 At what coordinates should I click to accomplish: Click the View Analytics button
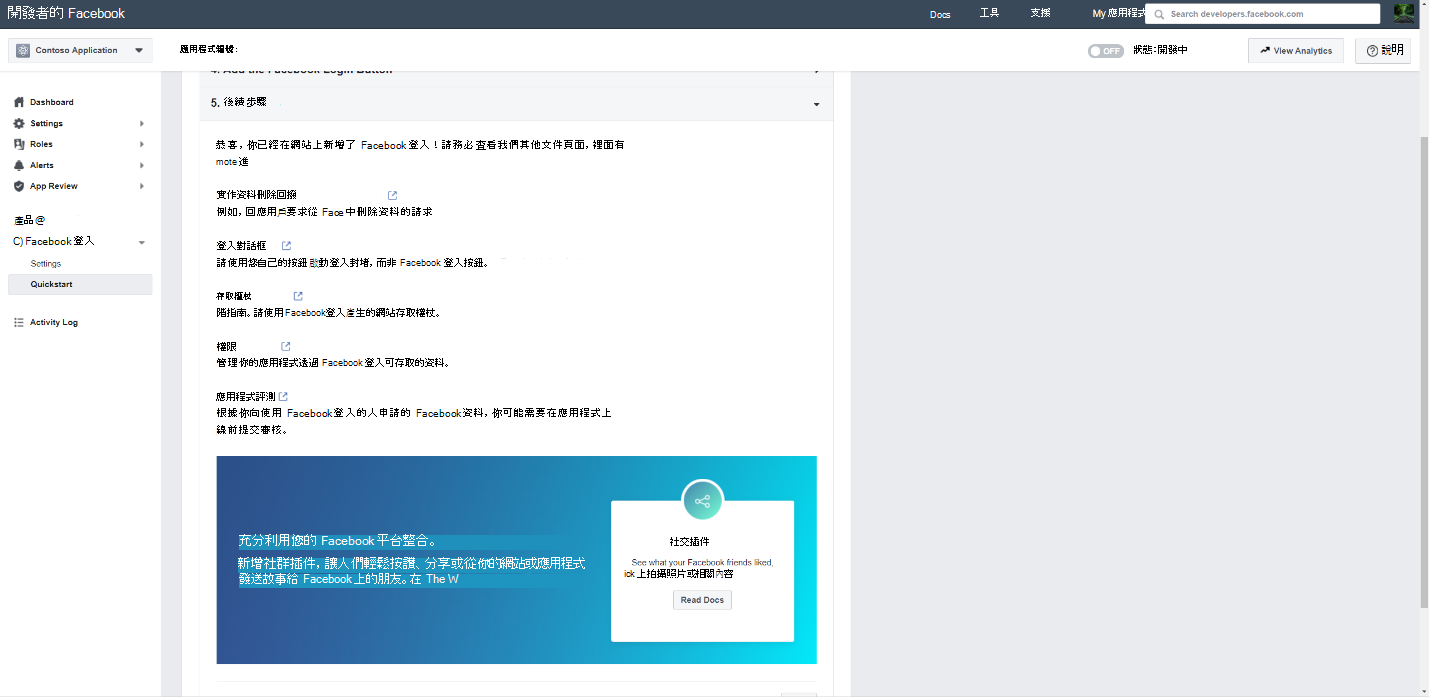point(1296,50)
